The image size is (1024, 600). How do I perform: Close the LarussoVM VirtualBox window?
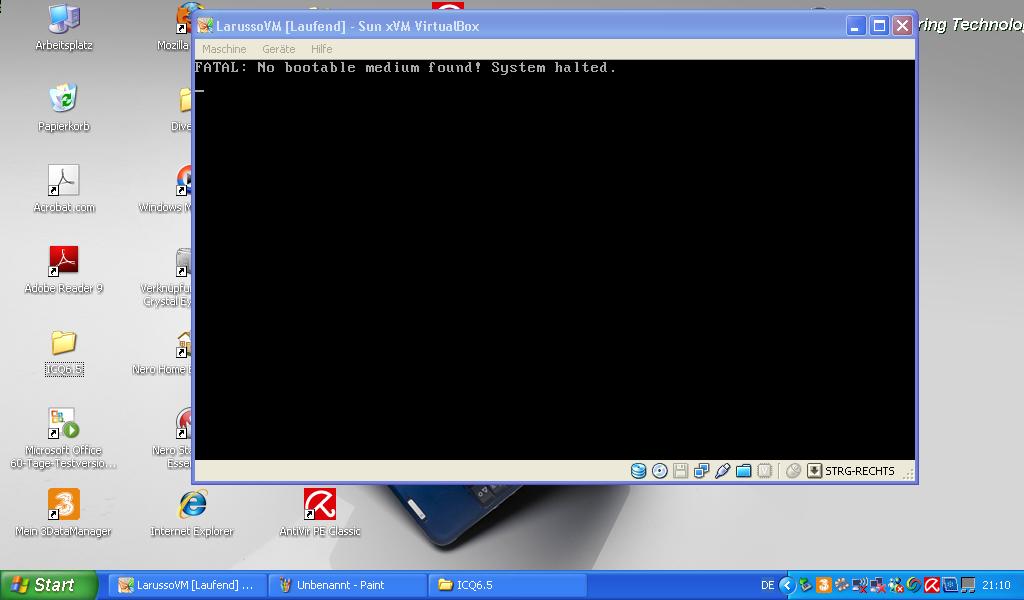point(903,26)
